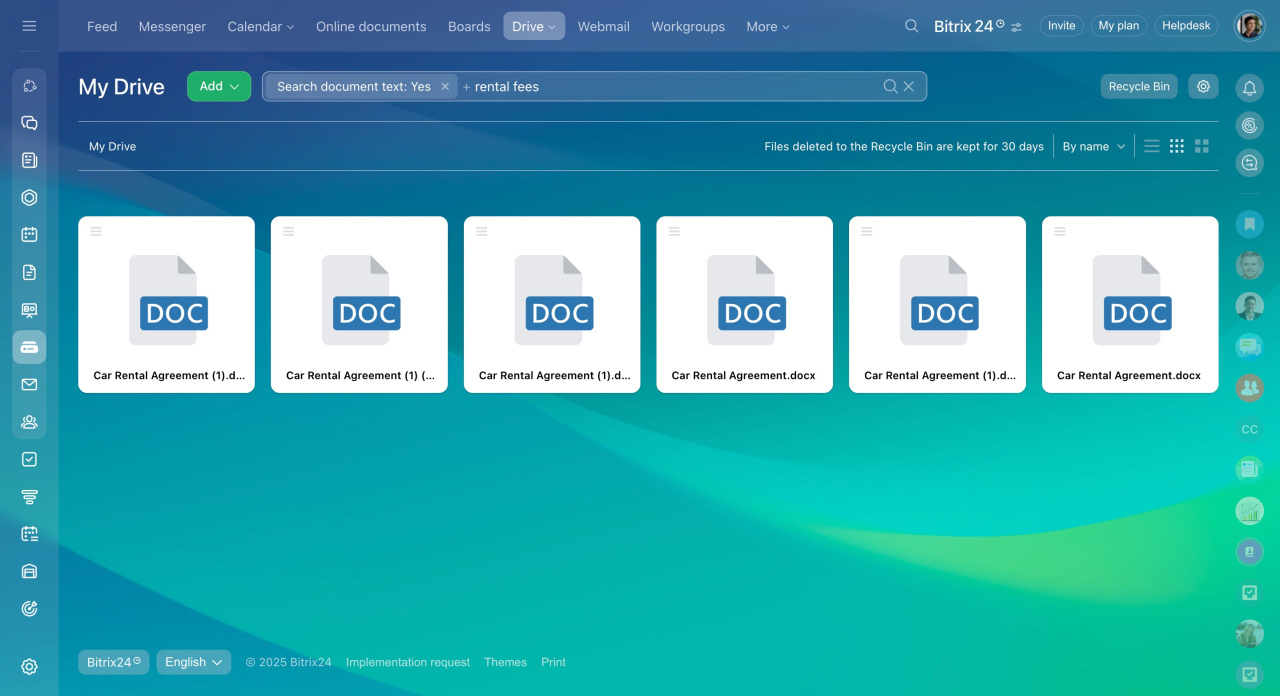
Task: Remove the 'Search document text: Yes' filter
Action: click(x=445, y=87)
